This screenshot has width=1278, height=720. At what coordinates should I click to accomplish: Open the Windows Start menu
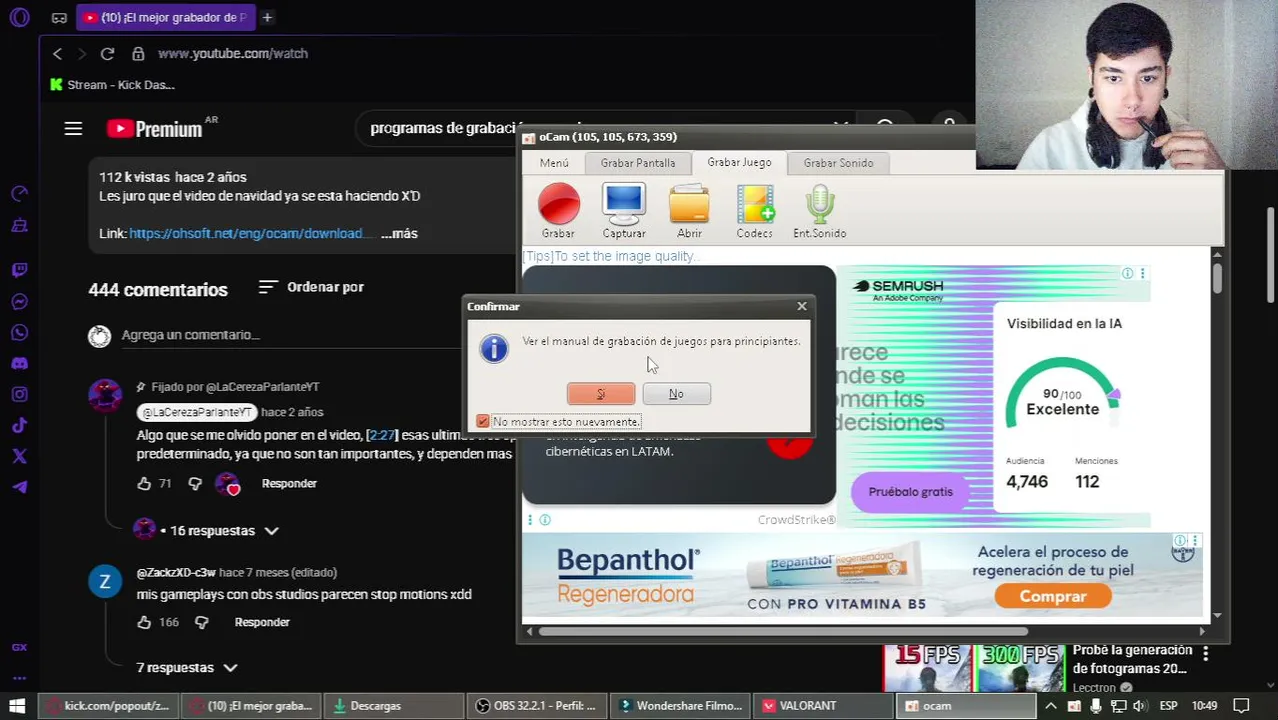tap(17, 705)
